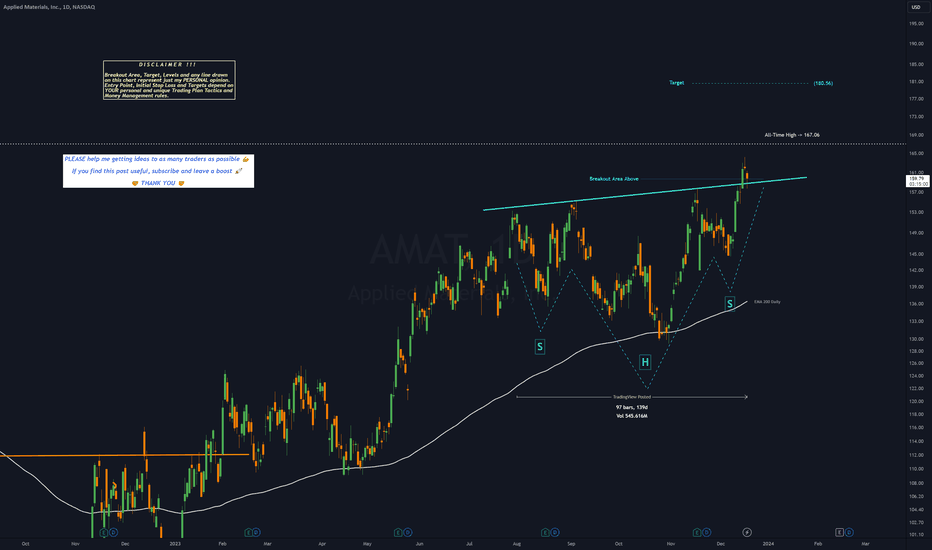Select the Vol 545.616M text

pos(632,416)
